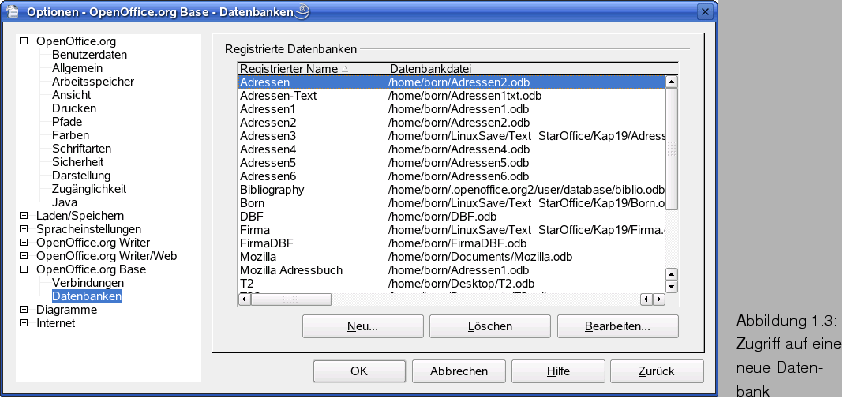
Task: Select Drucken in the options tree
Action: coord(74,109)
